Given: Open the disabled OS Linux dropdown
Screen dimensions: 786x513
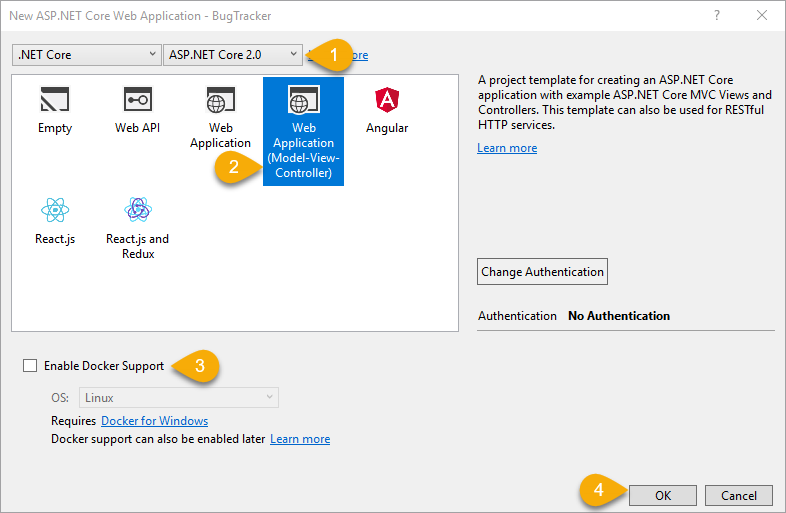Looking at the screenshot, I should 178,398.
